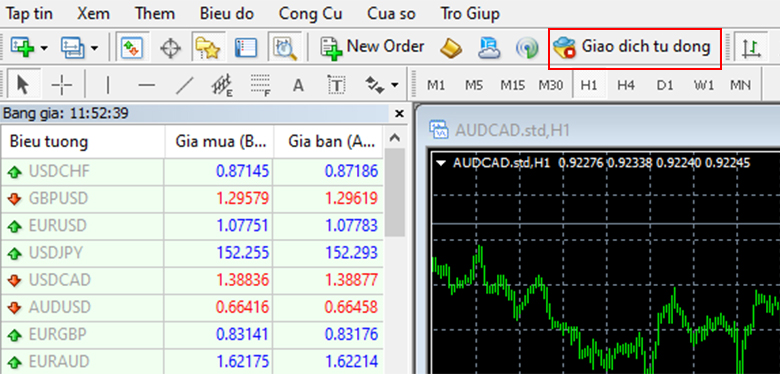Select the text label T tool

pyautogui.click(x=337, y=86)
